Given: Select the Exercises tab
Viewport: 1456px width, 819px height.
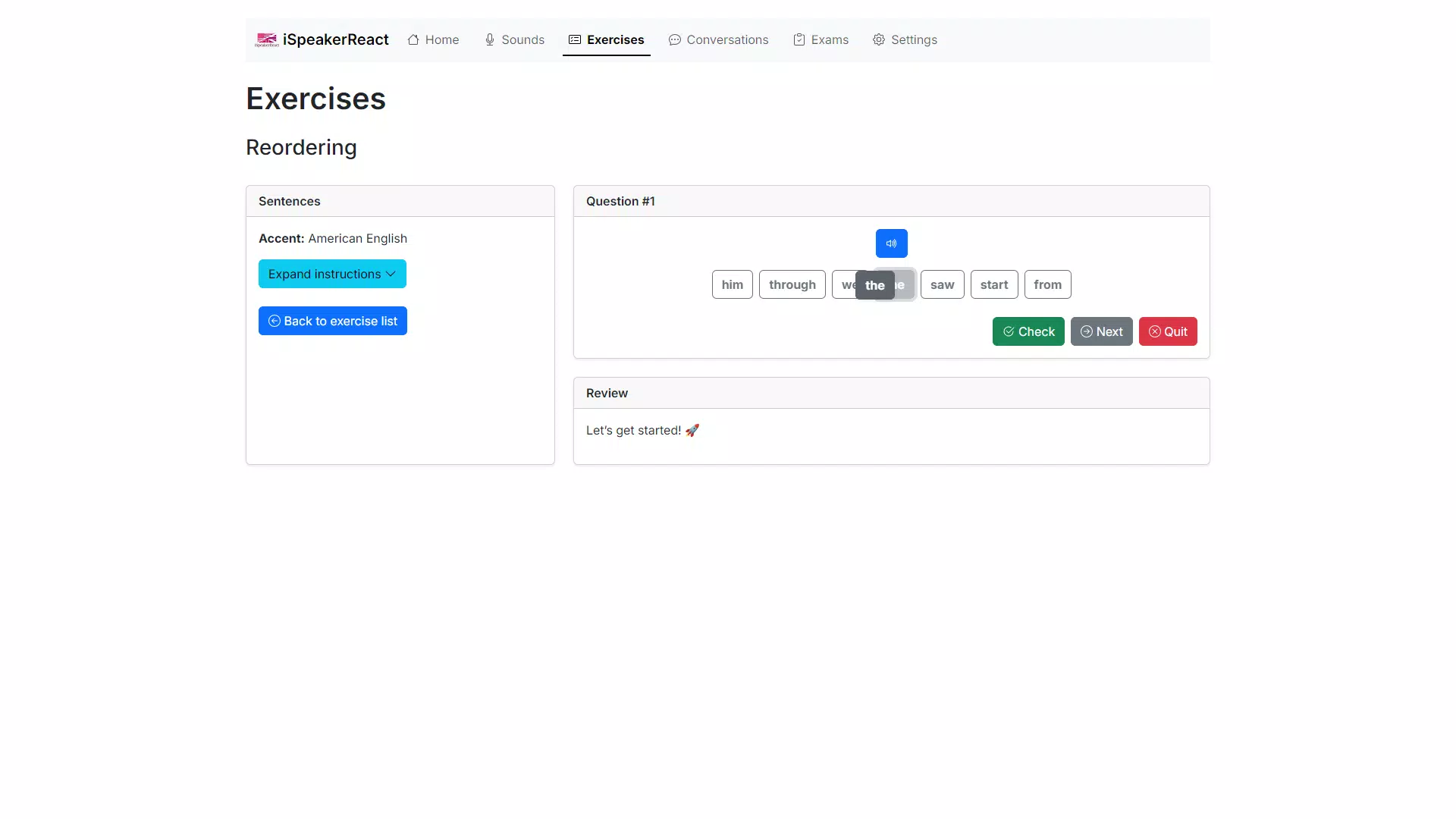Looking at the screenshot, I should pyautogui.click(x=607, y=39).
